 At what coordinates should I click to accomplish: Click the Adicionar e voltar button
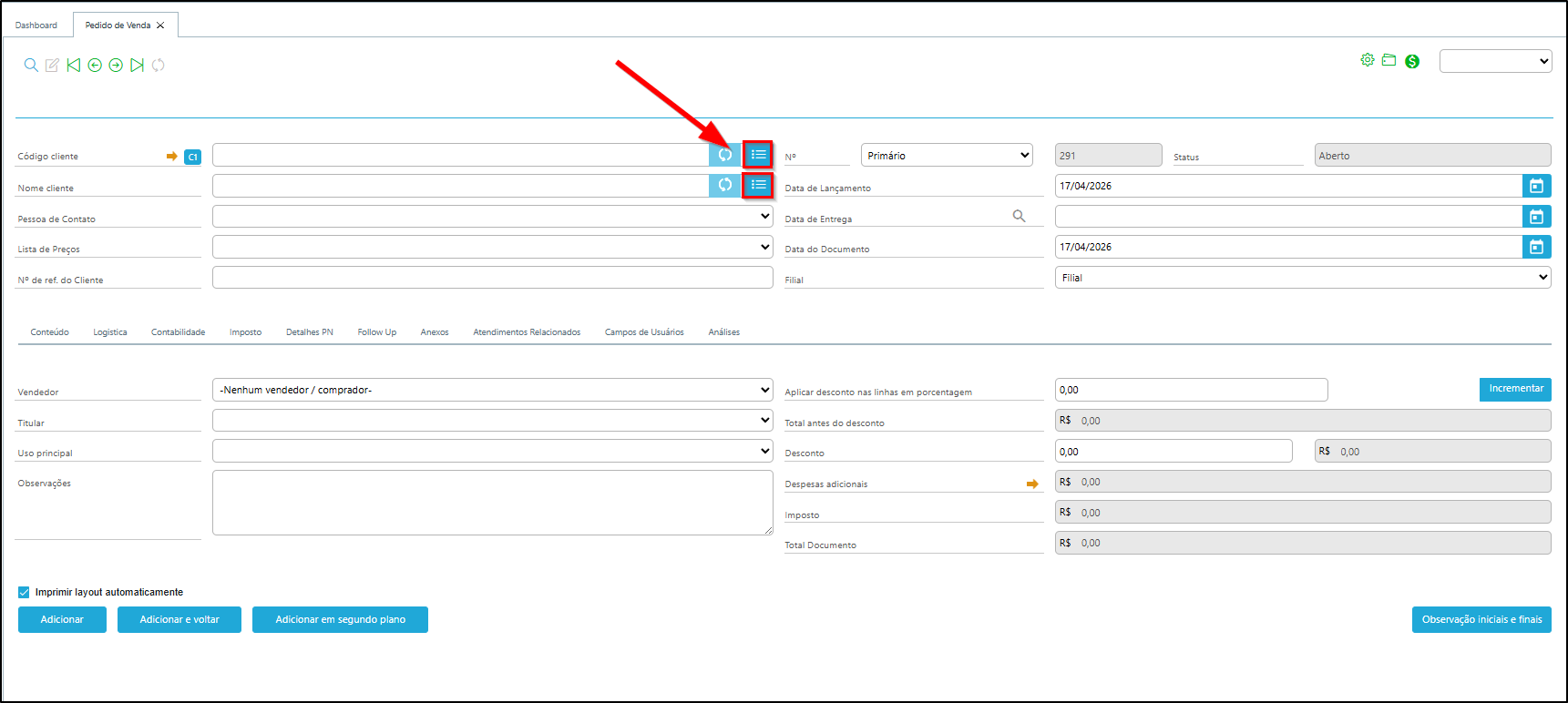click(179, 619)
